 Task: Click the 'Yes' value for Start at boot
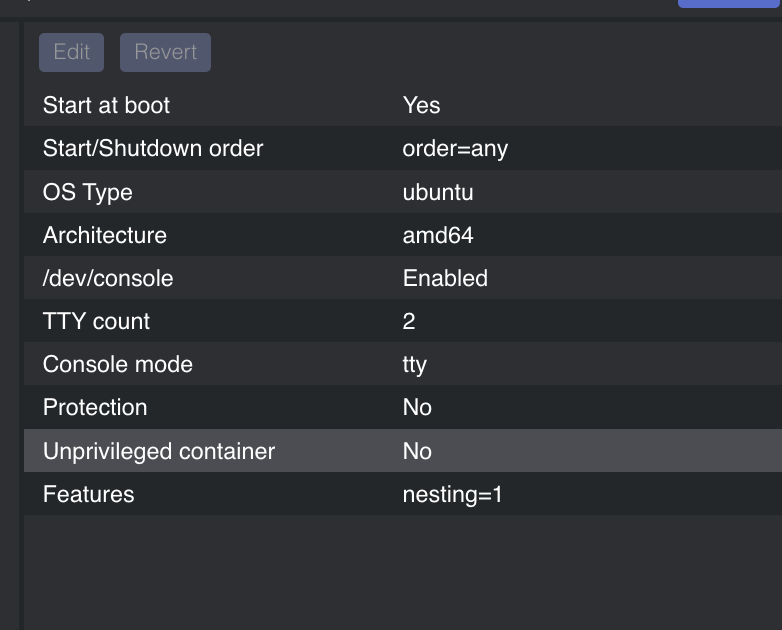point(421,105)
